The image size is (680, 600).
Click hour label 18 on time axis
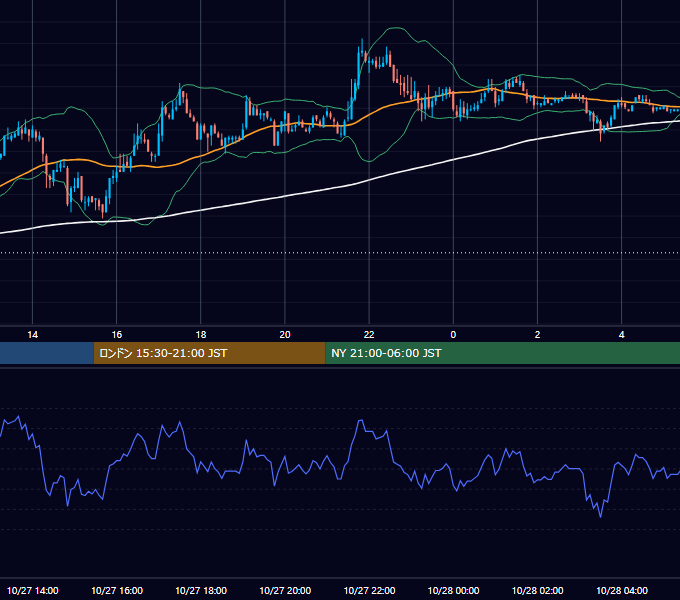tap(201, 335)
